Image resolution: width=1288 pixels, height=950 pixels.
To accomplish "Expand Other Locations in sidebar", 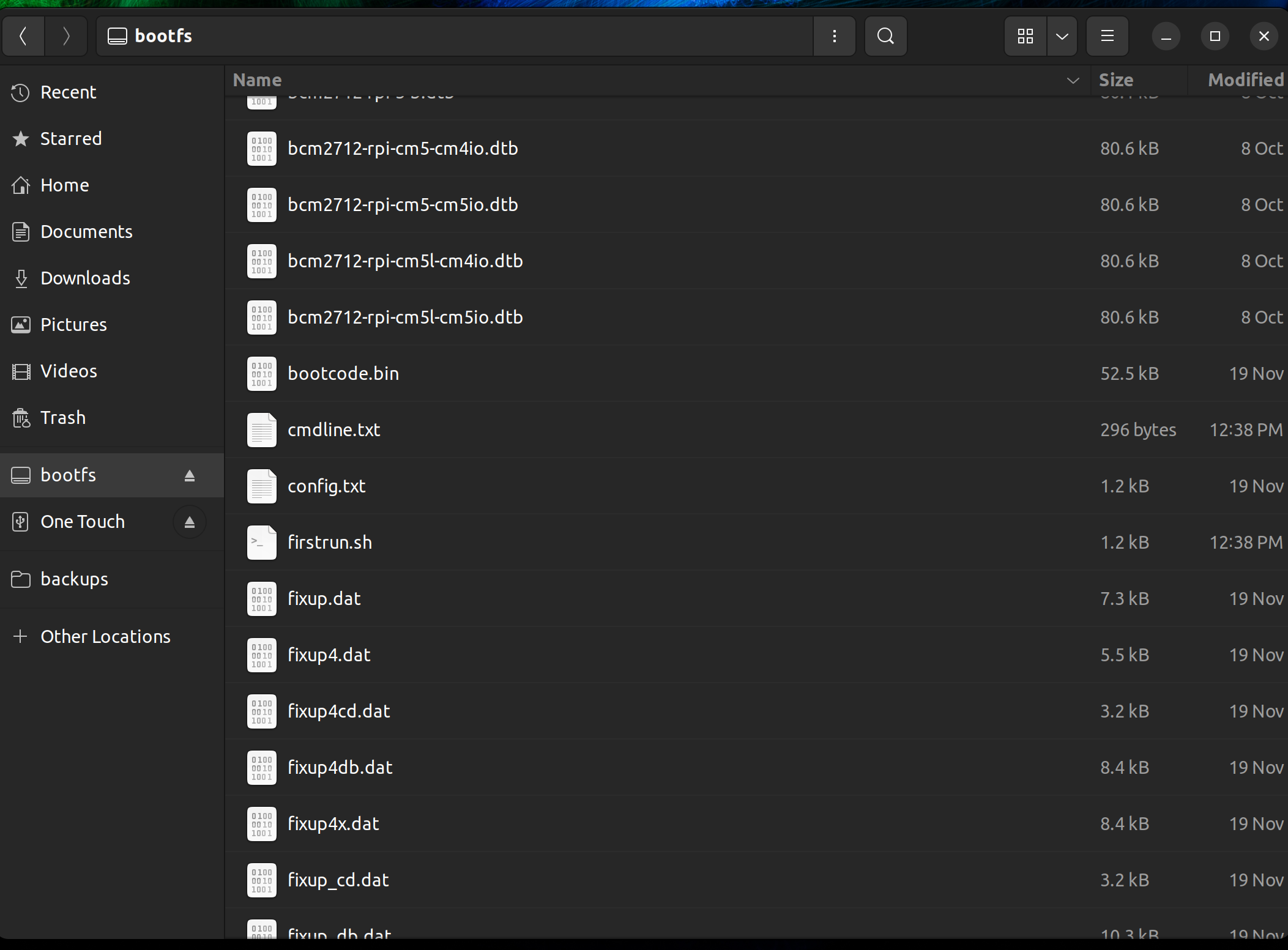I will coord(105,636).
